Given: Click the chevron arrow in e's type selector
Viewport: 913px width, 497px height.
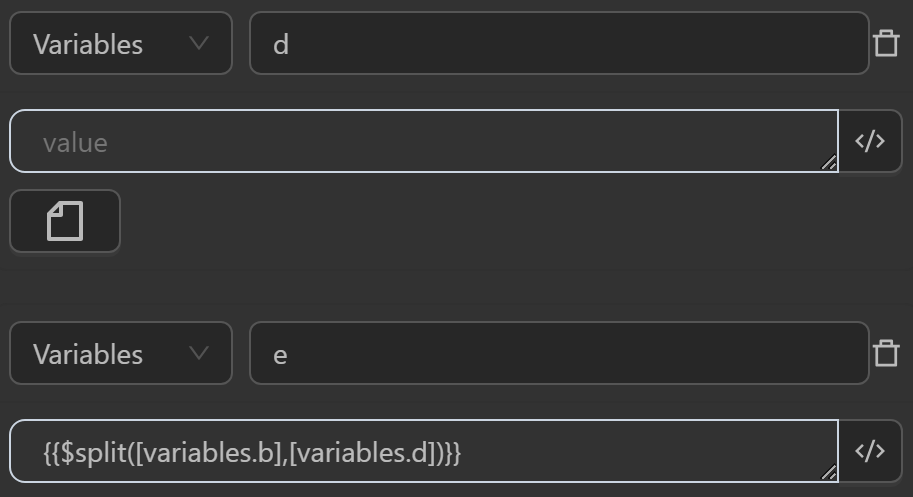Looking at the screenshot, I should [199, 354].
